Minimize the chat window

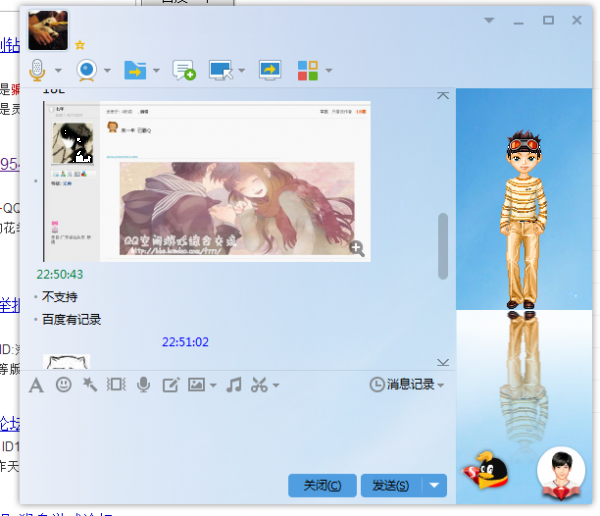(x=518, y=23)
